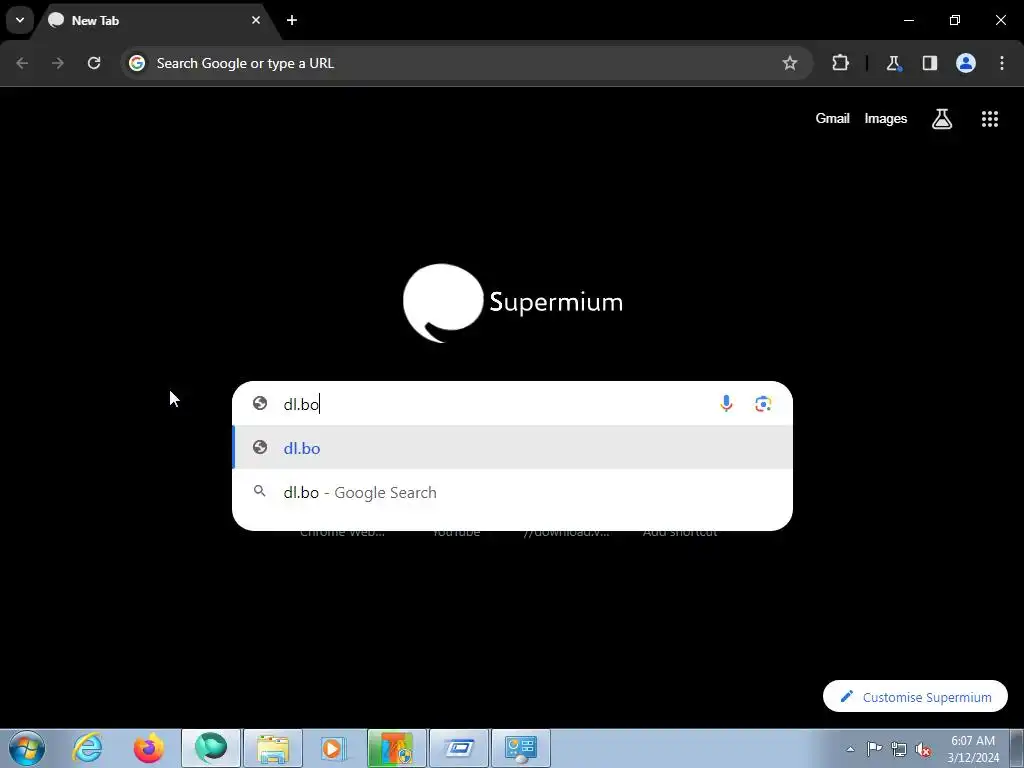
Task: Open Search Labs flask on page
Action: click(942, 119)
